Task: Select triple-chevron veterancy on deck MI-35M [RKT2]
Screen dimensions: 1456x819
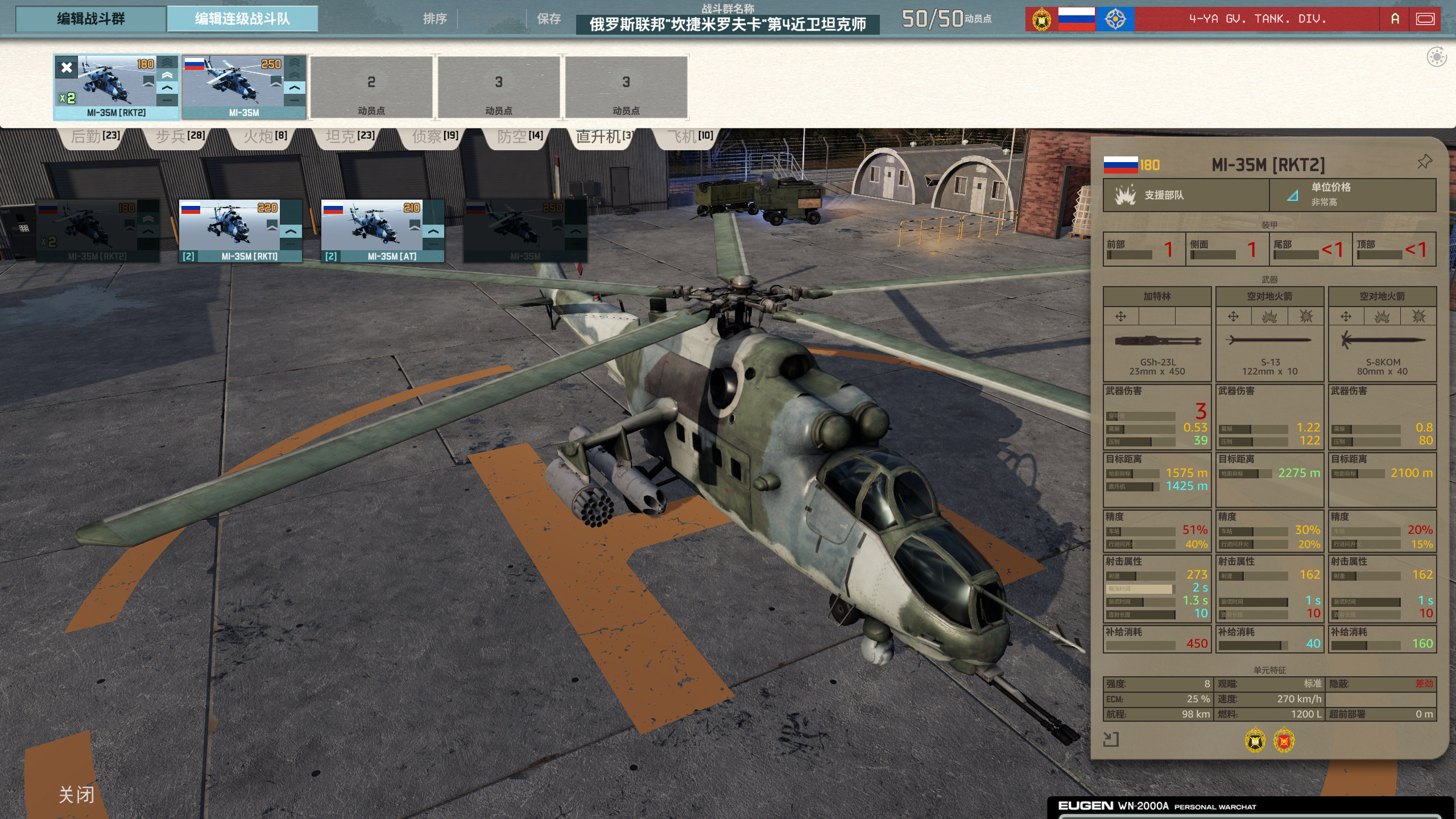Action: pos(167,62)
